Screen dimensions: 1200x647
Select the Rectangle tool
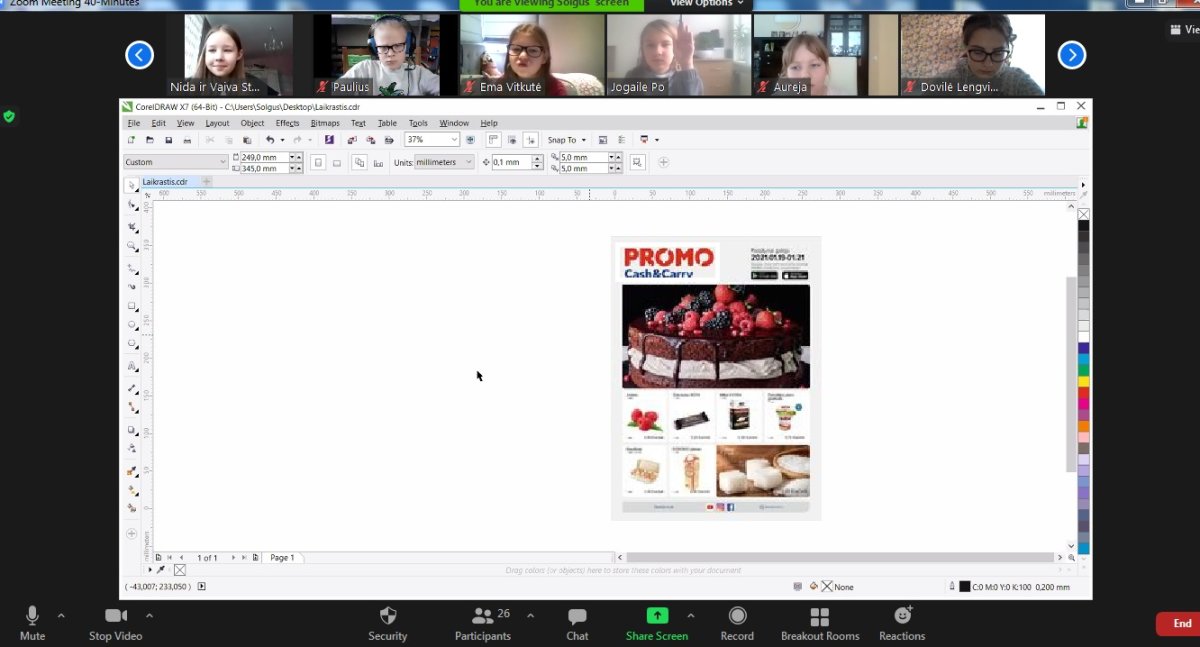132,306
